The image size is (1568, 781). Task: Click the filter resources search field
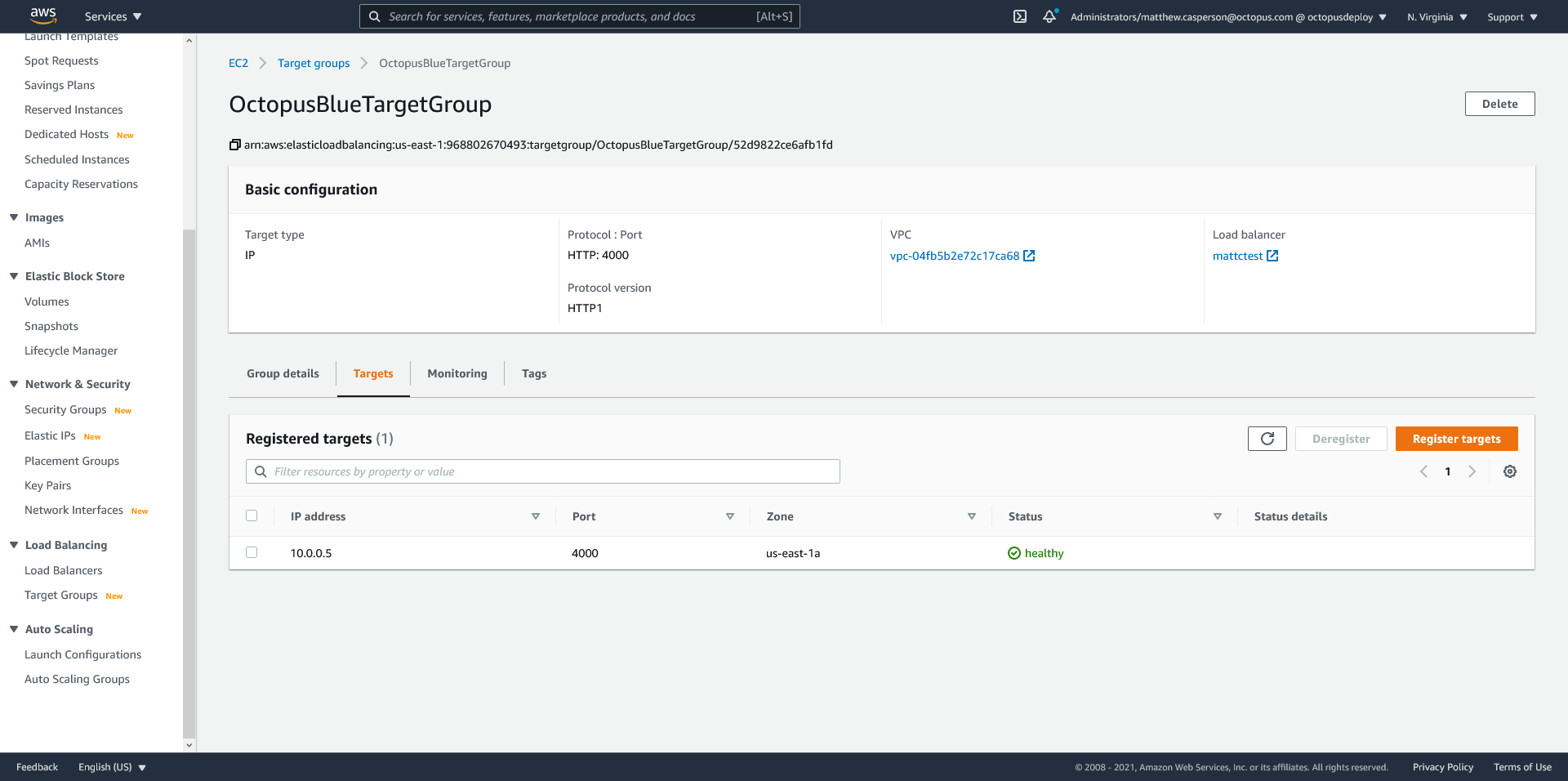point(543,471)
